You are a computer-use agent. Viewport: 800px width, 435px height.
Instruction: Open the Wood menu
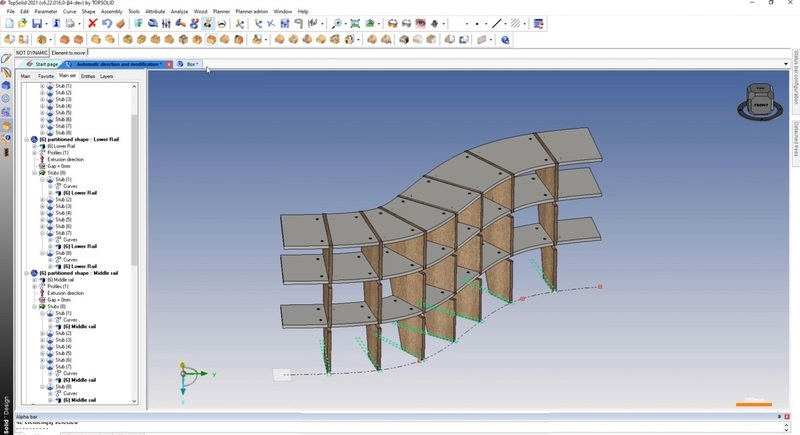[200, 11]
